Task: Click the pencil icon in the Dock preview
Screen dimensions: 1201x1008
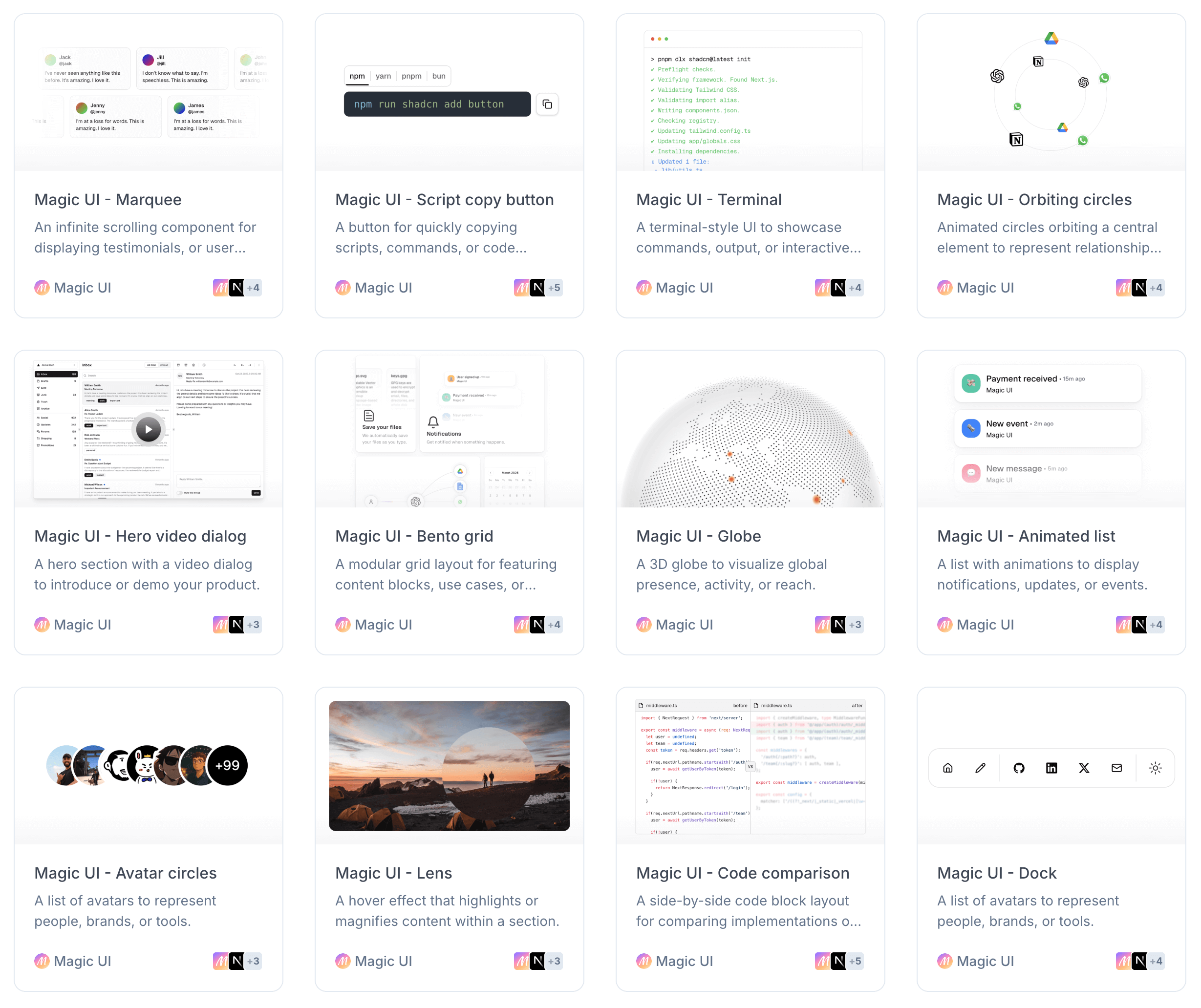Action: point(980,768)
